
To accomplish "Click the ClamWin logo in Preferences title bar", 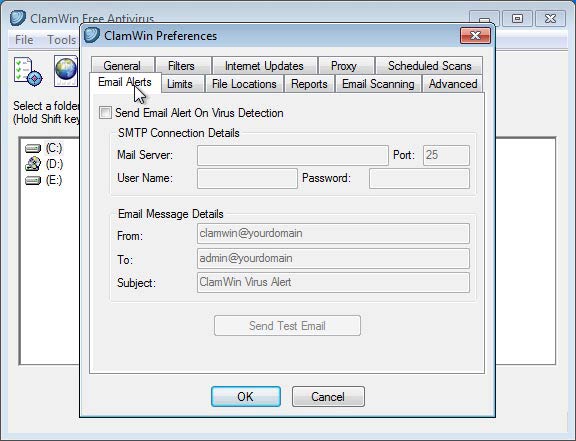I will (x=92, y=35).
